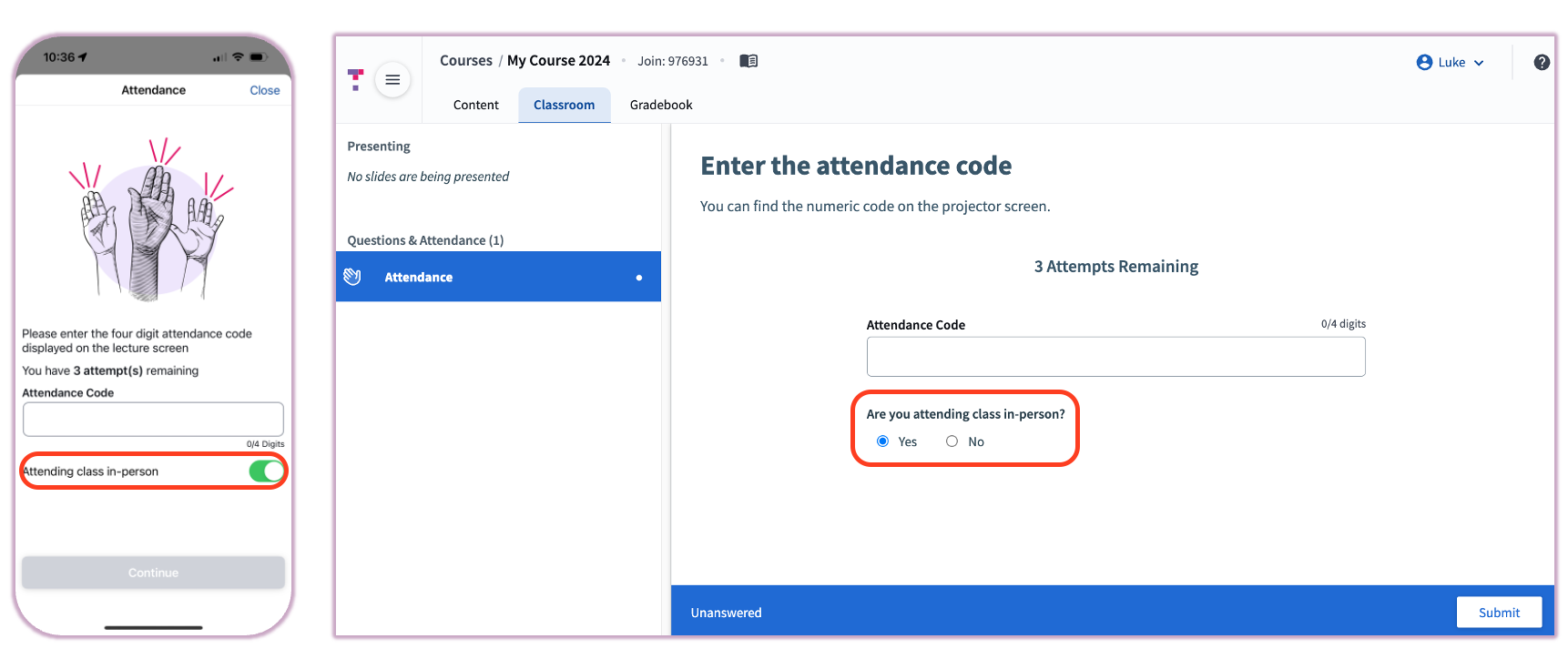Click the raised hand Attendance icon
Screen dimensions: 1568x659
[353, 276]
